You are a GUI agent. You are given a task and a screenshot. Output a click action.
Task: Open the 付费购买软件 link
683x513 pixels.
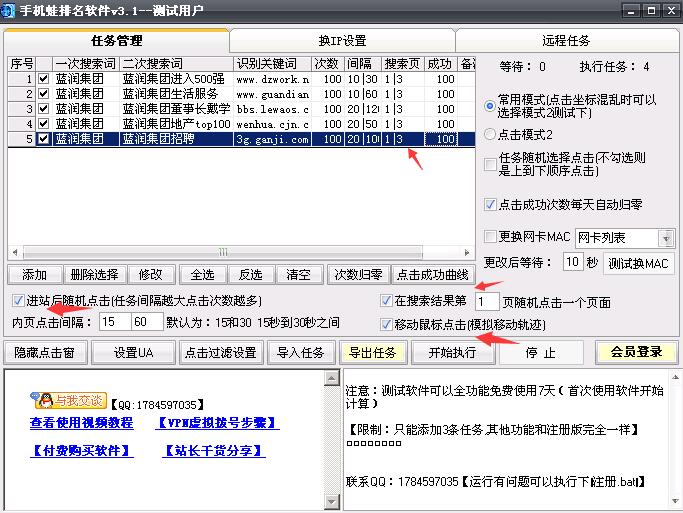[81, 451]
